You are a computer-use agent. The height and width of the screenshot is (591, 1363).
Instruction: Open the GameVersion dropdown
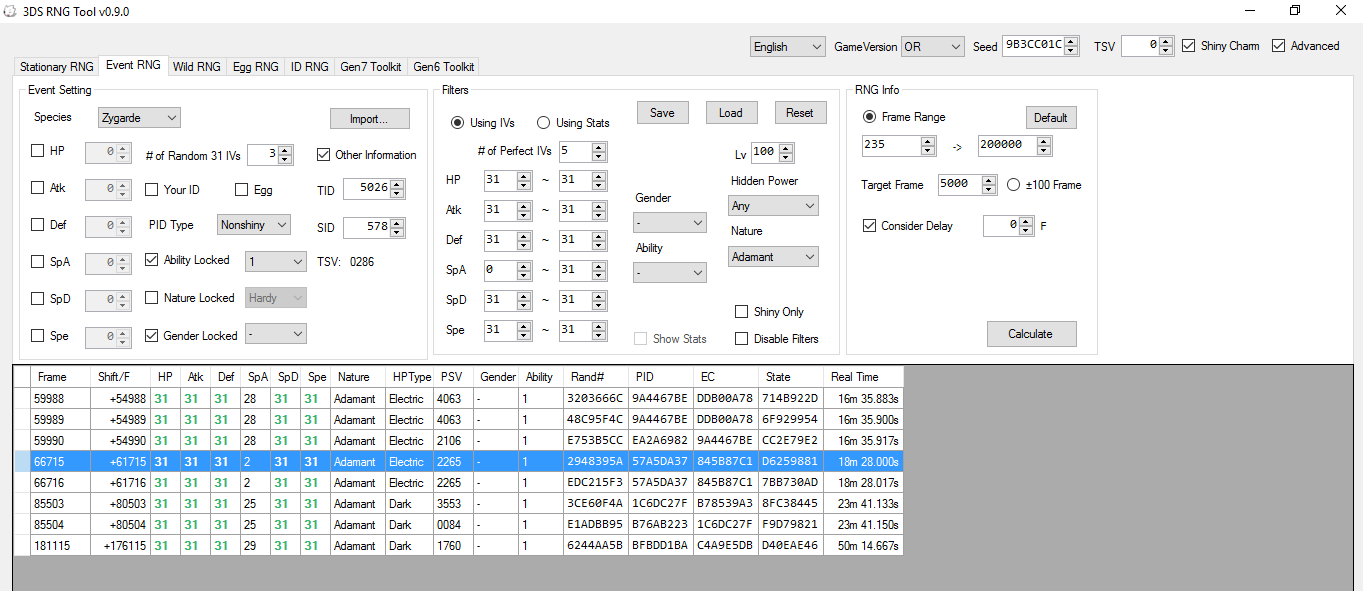click(932, 47)
